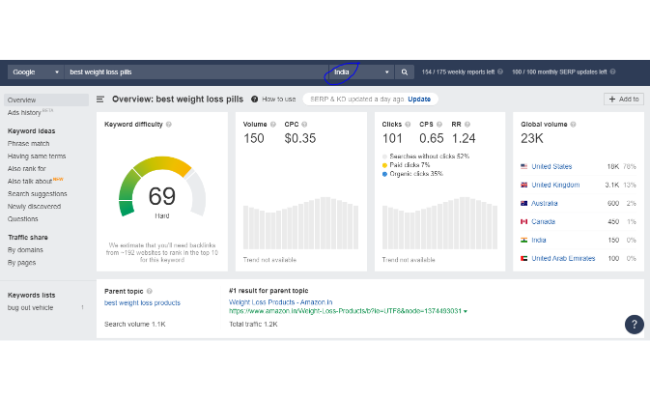Open the India country dropdown
The height and width of the screenshot is (400, 650).
361,72
